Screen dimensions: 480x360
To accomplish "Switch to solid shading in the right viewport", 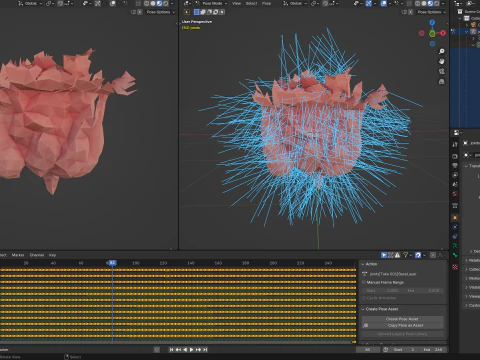I will pyautogui.click(x=424, y=3).
